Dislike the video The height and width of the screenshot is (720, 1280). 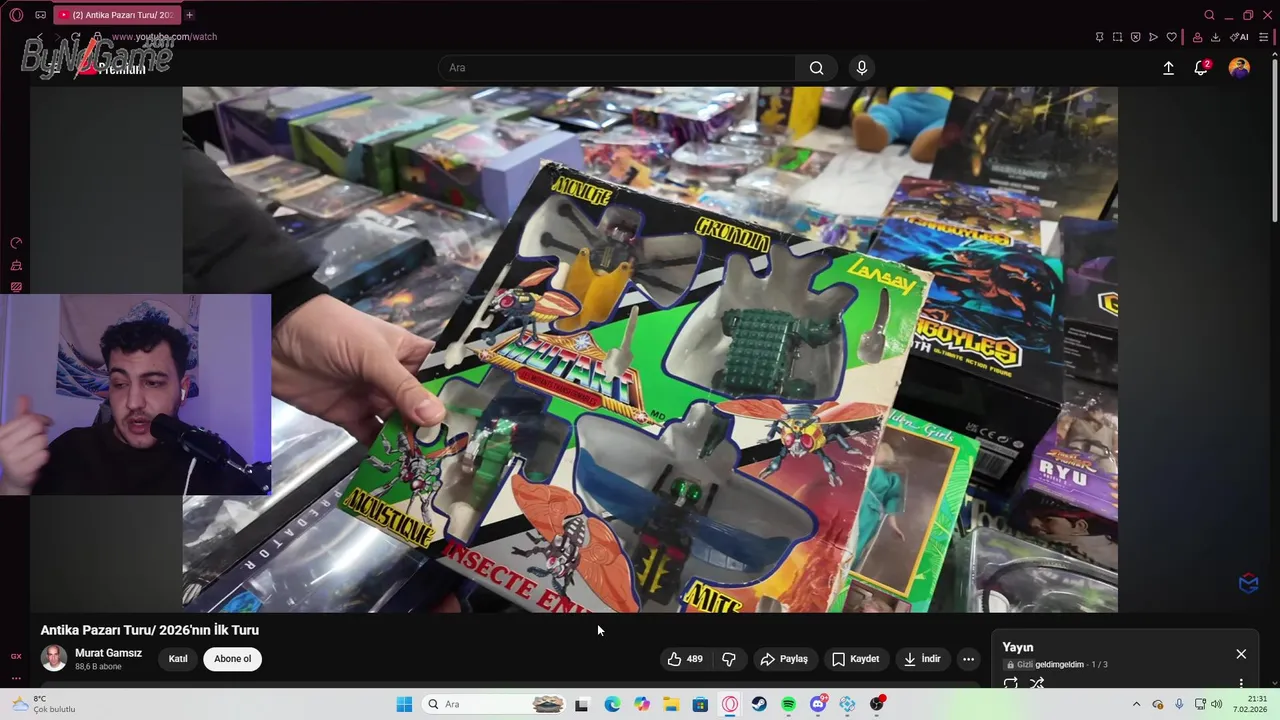(729, 659)
